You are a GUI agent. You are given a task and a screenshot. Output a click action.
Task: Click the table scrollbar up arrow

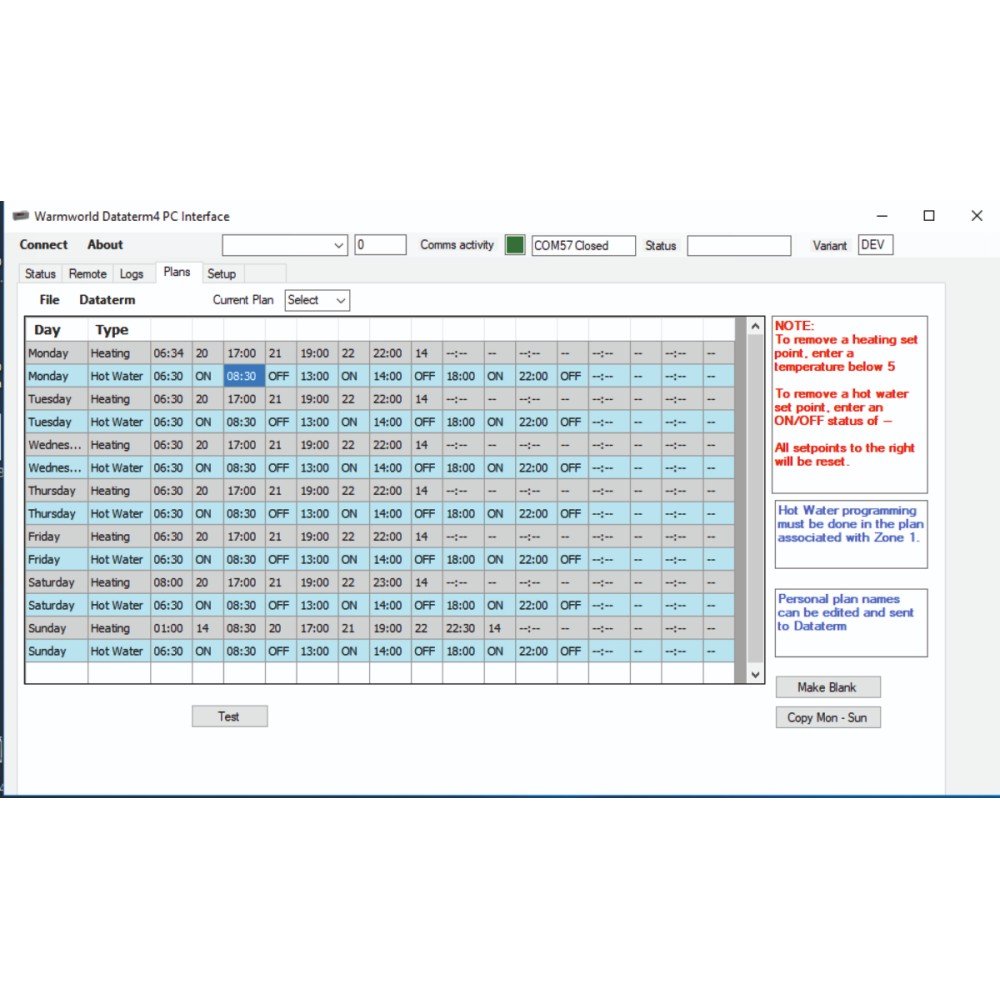[x=755, y=327]
